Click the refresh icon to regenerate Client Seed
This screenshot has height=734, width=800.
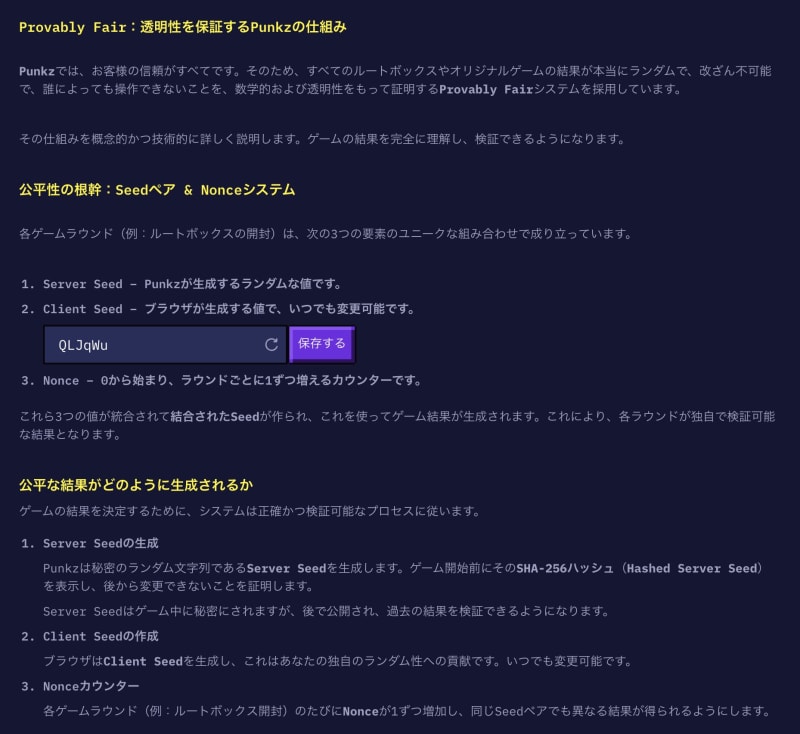point(271,345)
